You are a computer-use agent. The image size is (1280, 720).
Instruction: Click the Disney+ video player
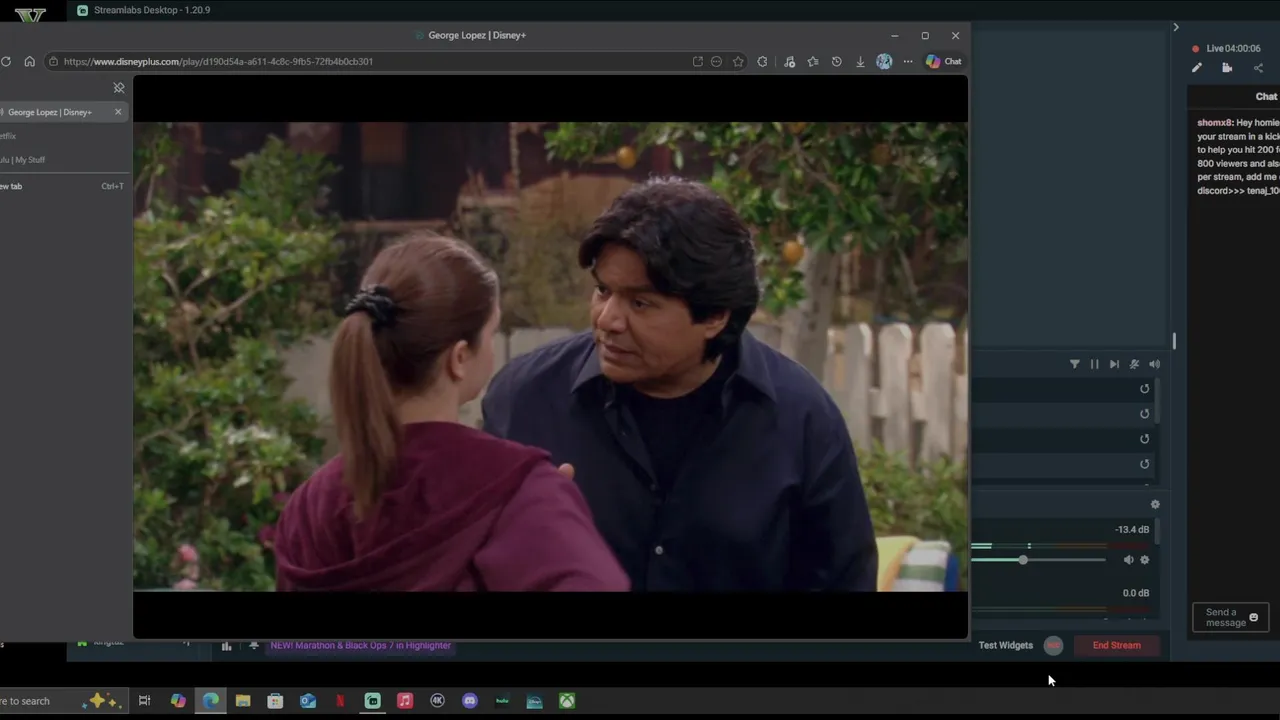point(550,357)
